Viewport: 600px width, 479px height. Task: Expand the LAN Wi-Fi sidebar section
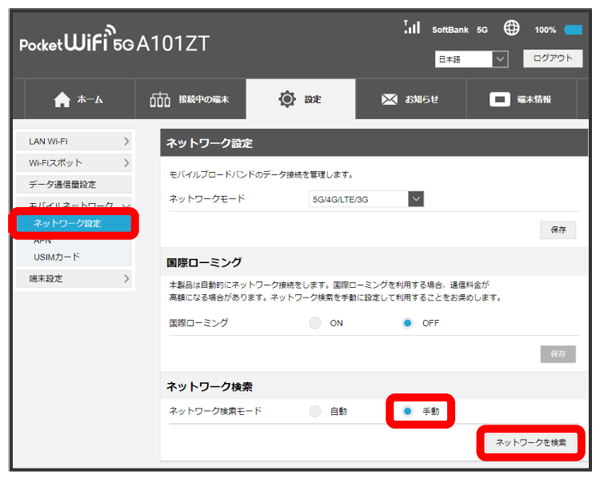pos(73,143)
